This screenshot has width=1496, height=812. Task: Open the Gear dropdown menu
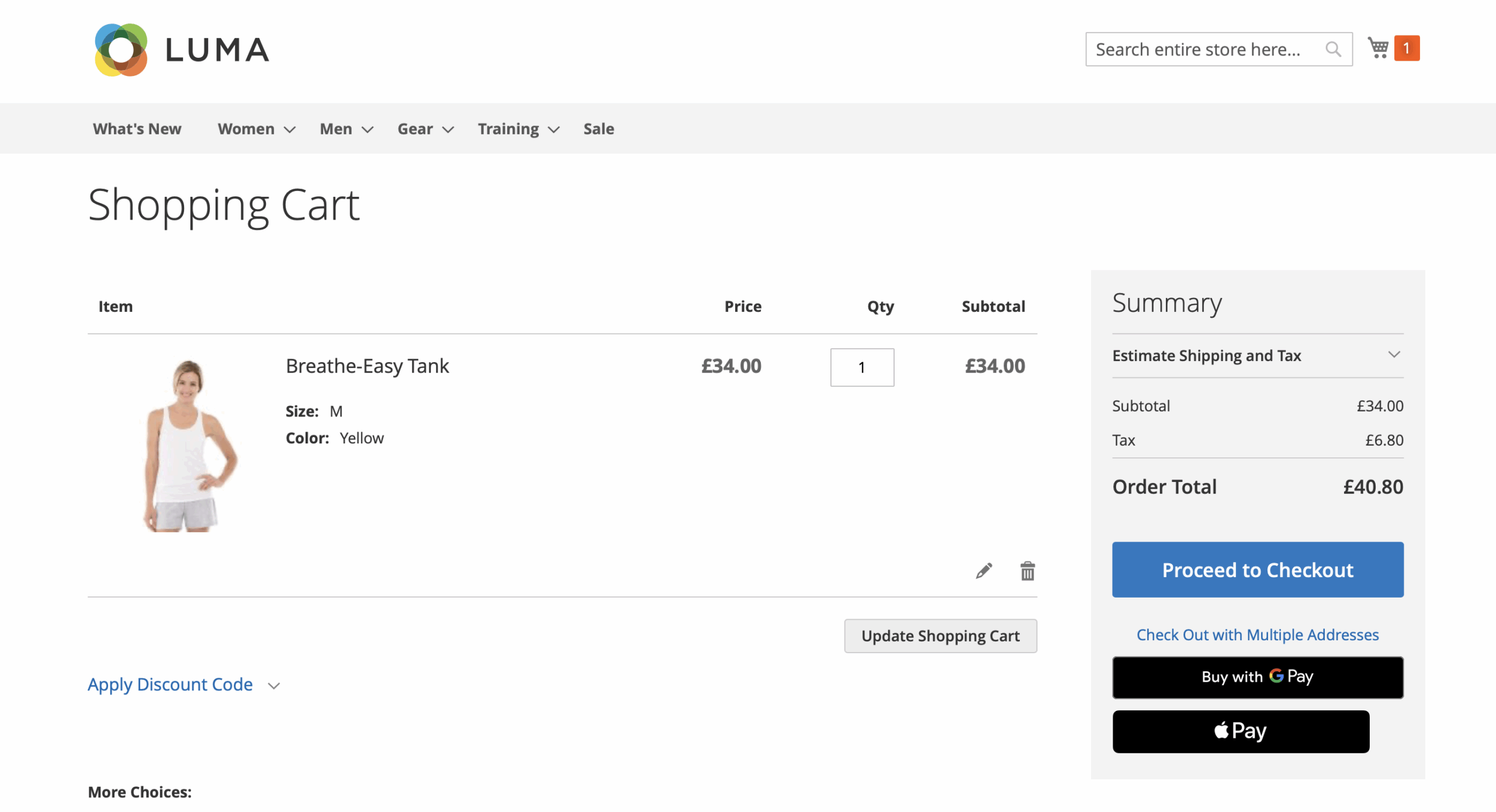415,129
